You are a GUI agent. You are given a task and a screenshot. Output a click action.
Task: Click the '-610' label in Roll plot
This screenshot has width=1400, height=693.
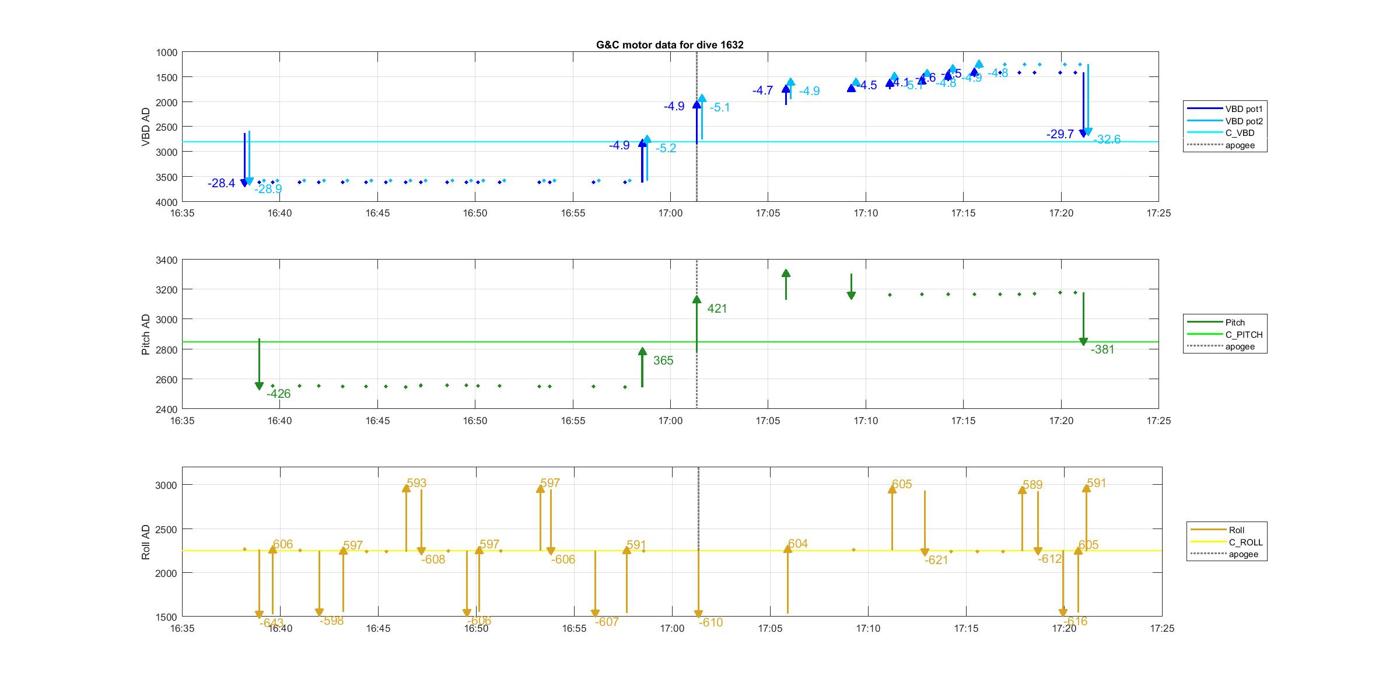pos(710,623)
